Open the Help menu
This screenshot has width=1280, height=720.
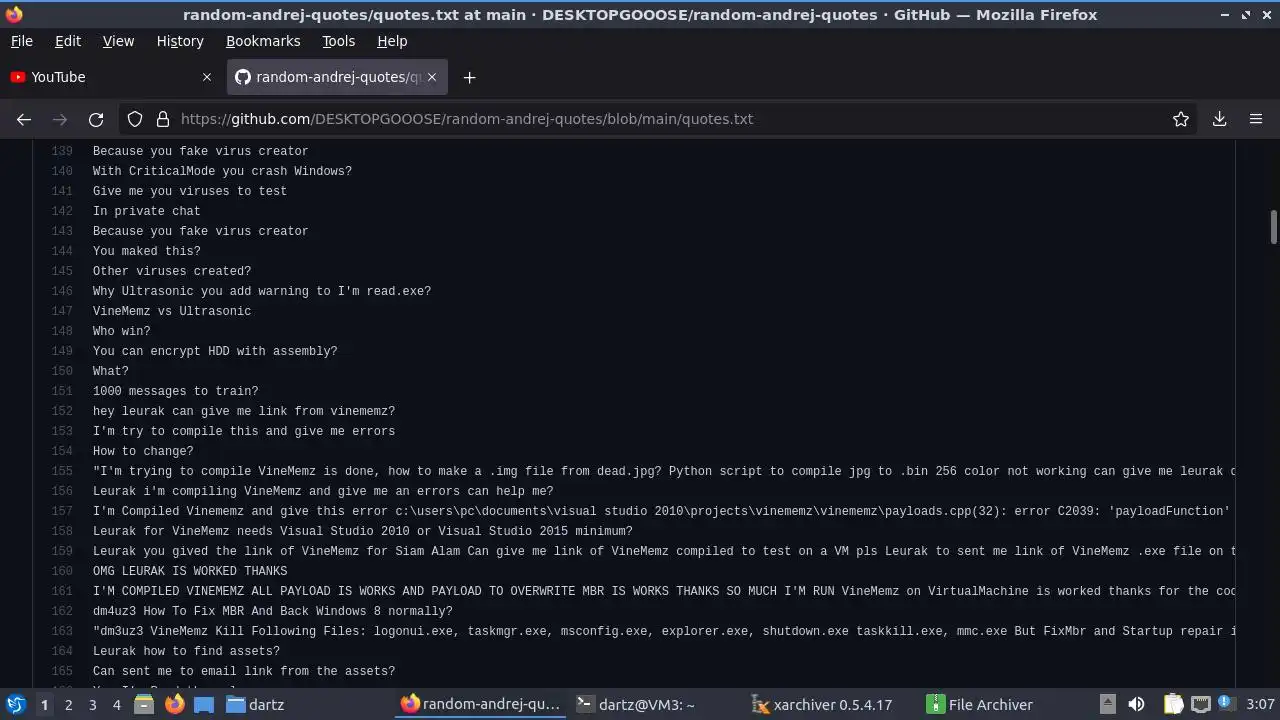coord(392,41)
